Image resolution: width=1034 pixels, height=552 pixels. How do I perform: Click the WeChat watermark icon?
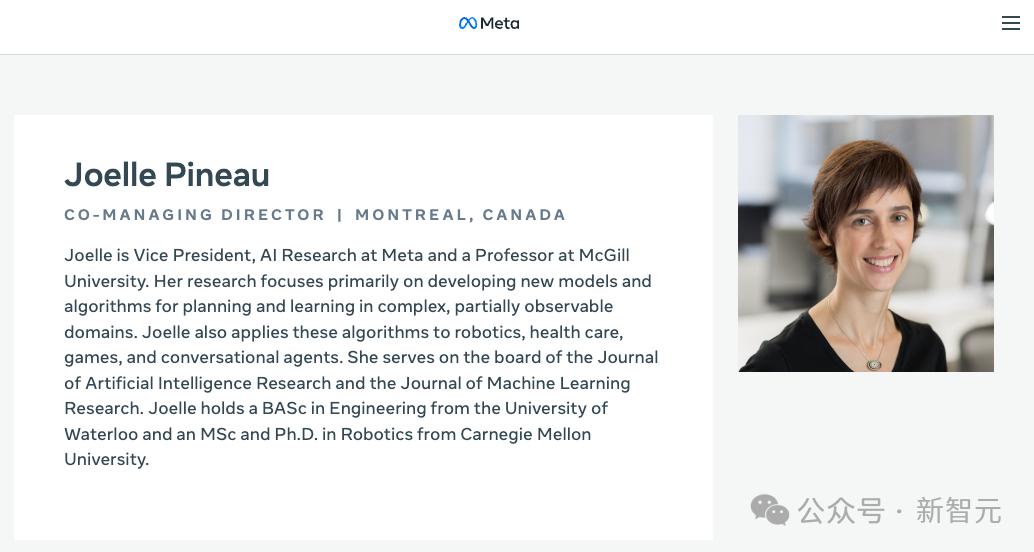(770, 510)
